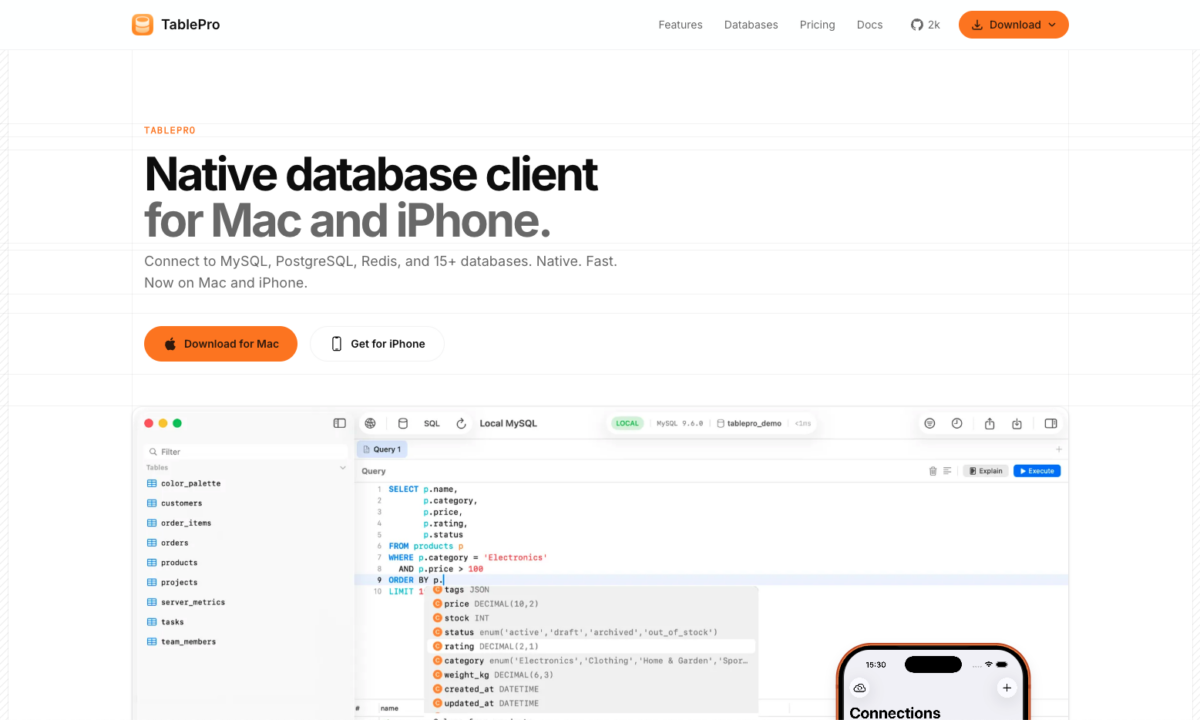Click the phone icon on iPhone button
The image size is (1200, 720).
point(337,343)
